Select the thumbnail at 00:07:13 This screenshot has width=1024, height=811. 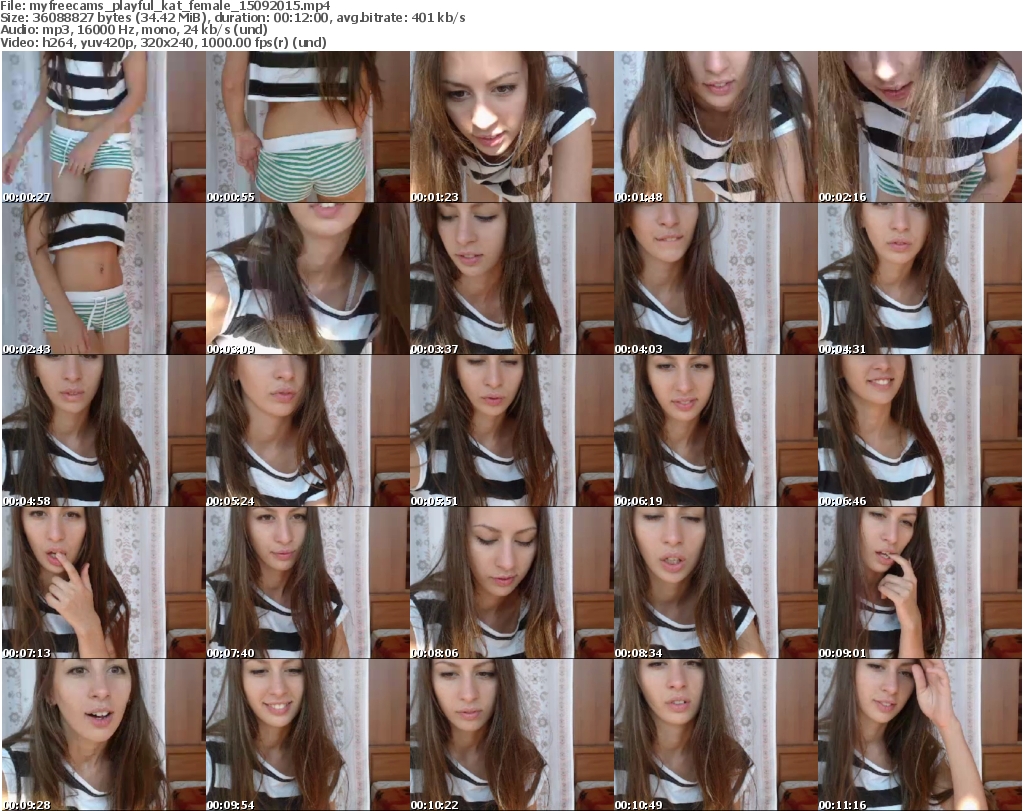[104, 582]
